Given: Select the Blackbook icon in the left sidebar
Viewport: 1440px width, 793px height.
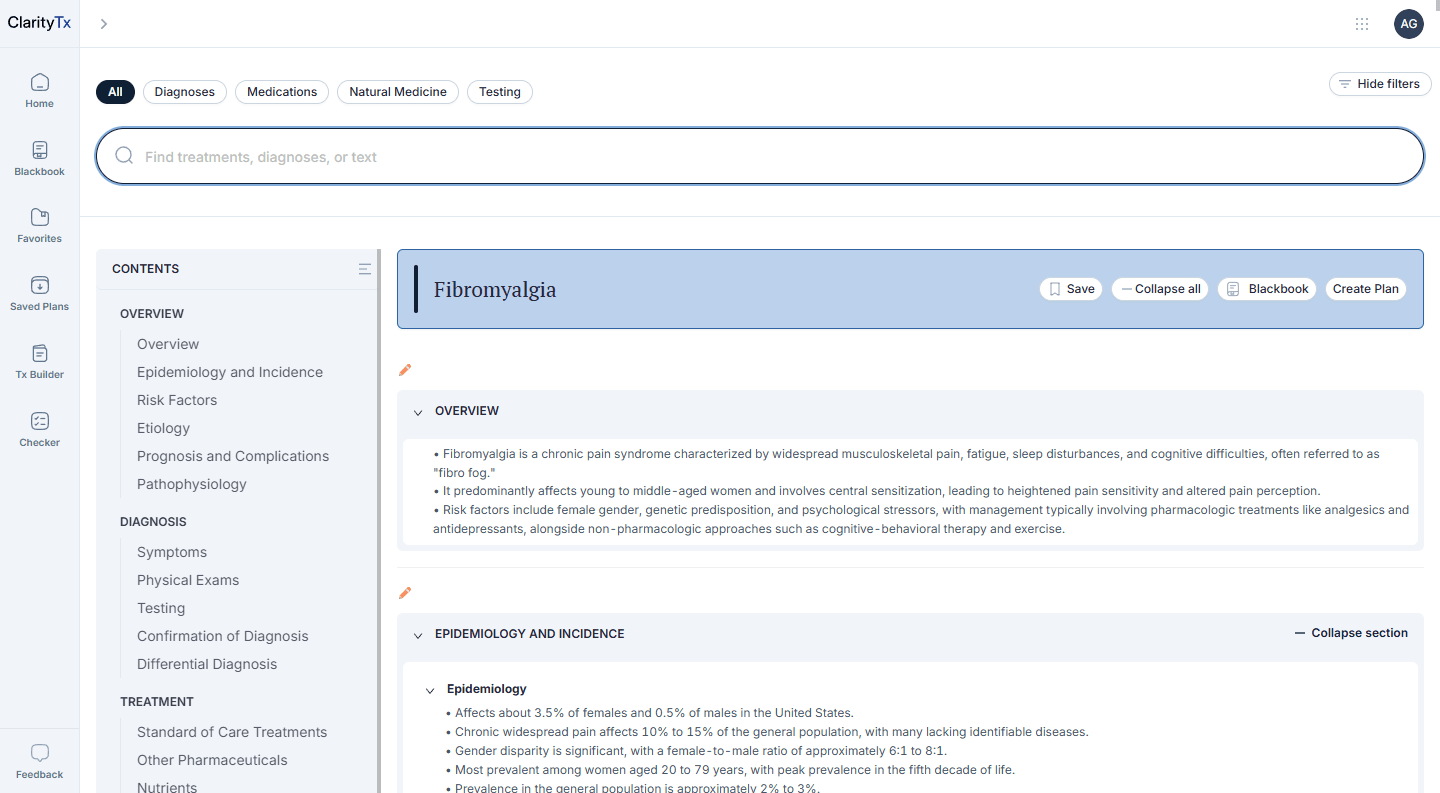Looking at the screenshot, I should coord(39,156).
